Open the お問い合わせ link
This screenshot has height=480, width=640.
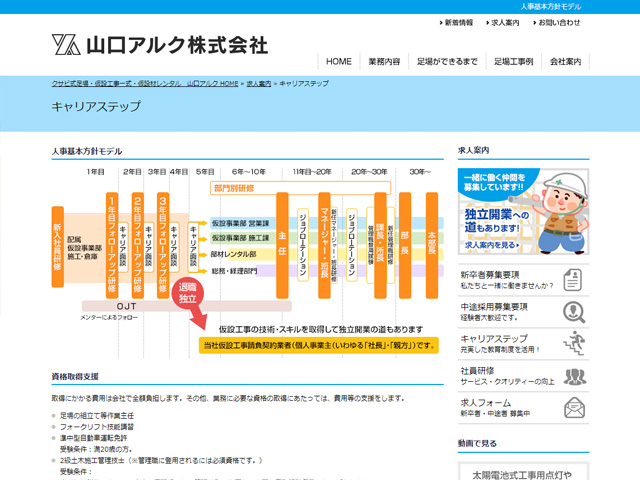pyautogui.click(x=556, y=23)
